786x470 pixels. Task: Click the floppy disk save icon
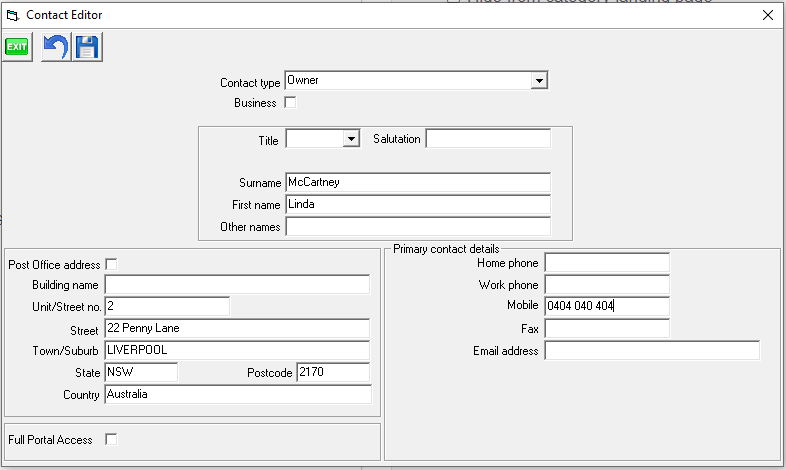pyautogui.click(x=87, y=47)
